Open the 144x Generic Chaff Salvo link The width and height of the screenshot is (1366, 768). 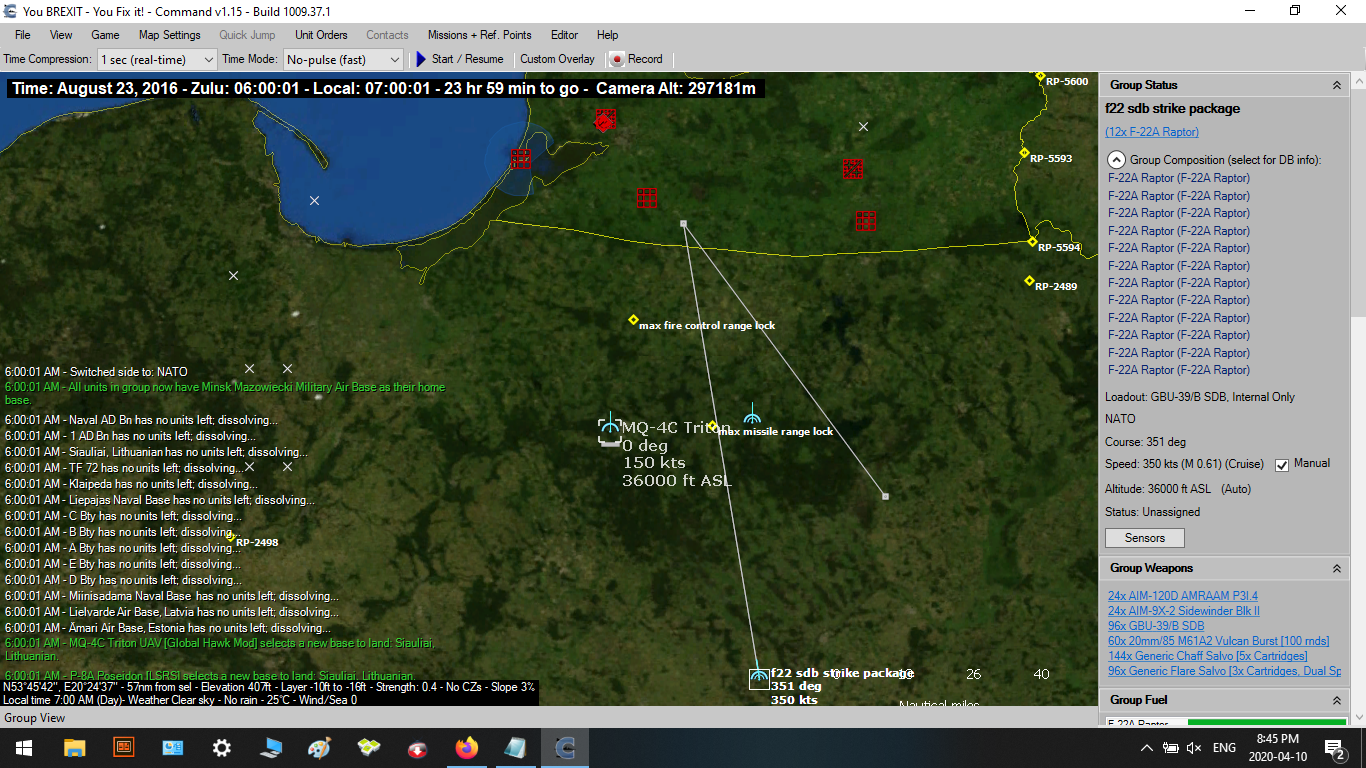[1207, 656]
